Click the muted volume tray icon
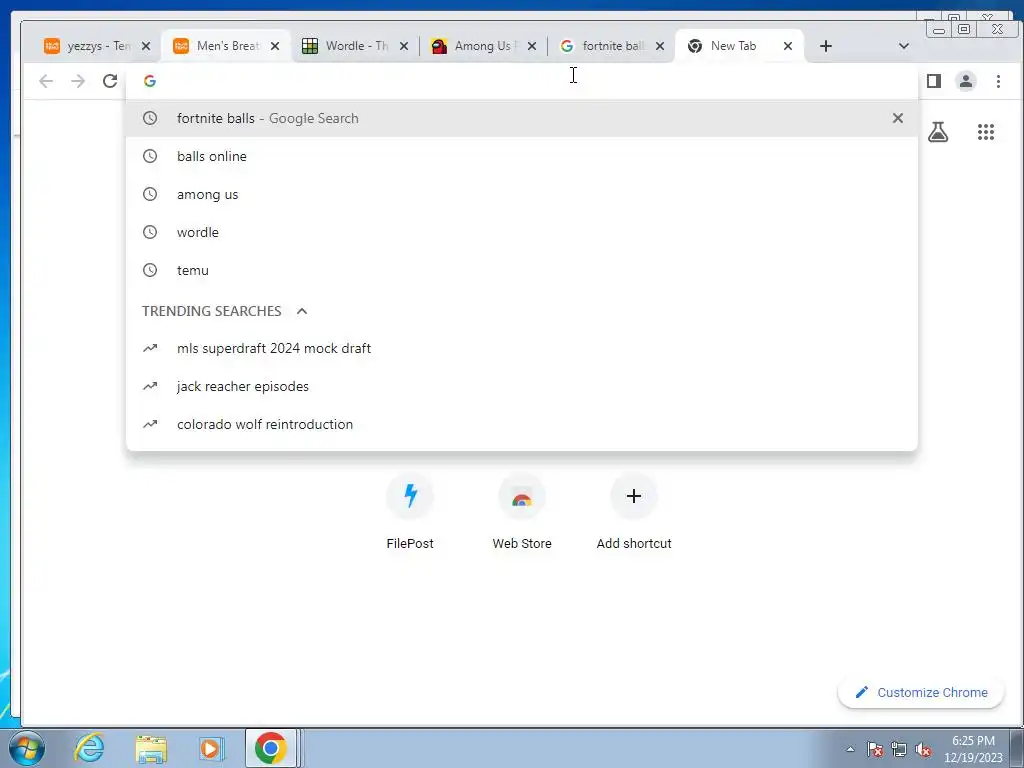 click(923, 749)
